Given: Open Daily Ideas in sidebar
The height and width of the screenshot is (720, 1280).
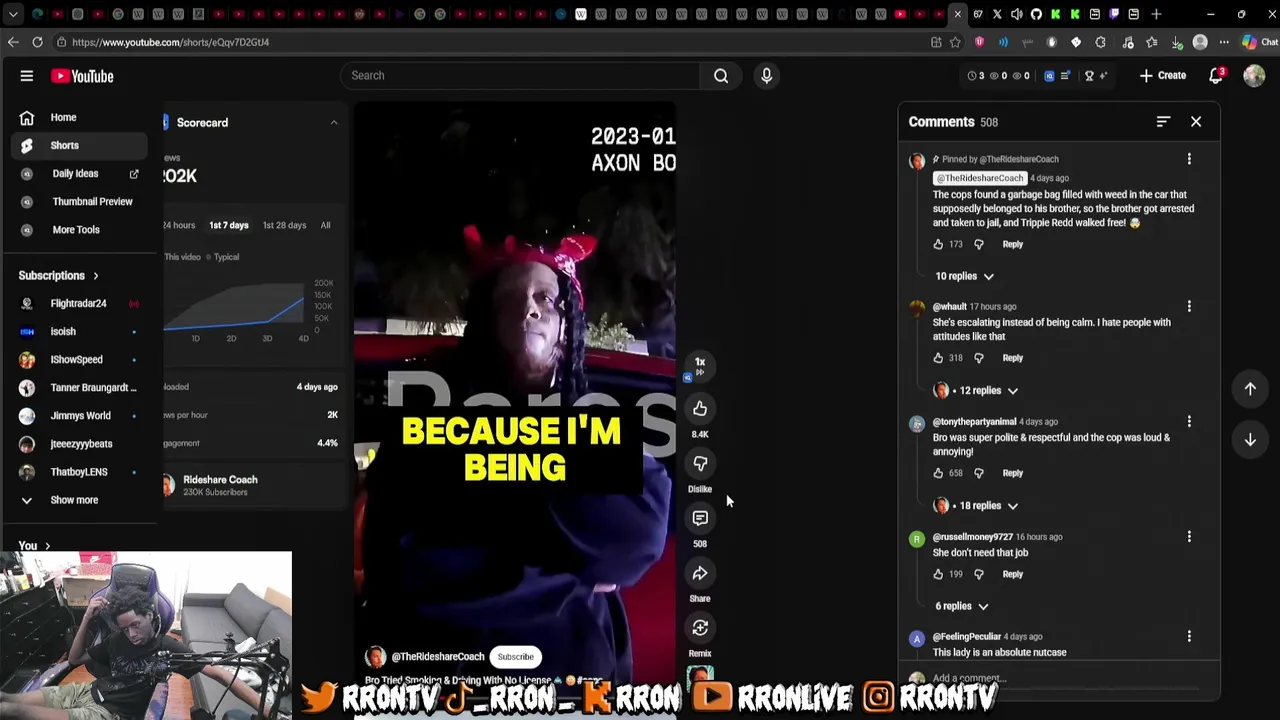Looking at the screenshot, I should coord(80,173).
